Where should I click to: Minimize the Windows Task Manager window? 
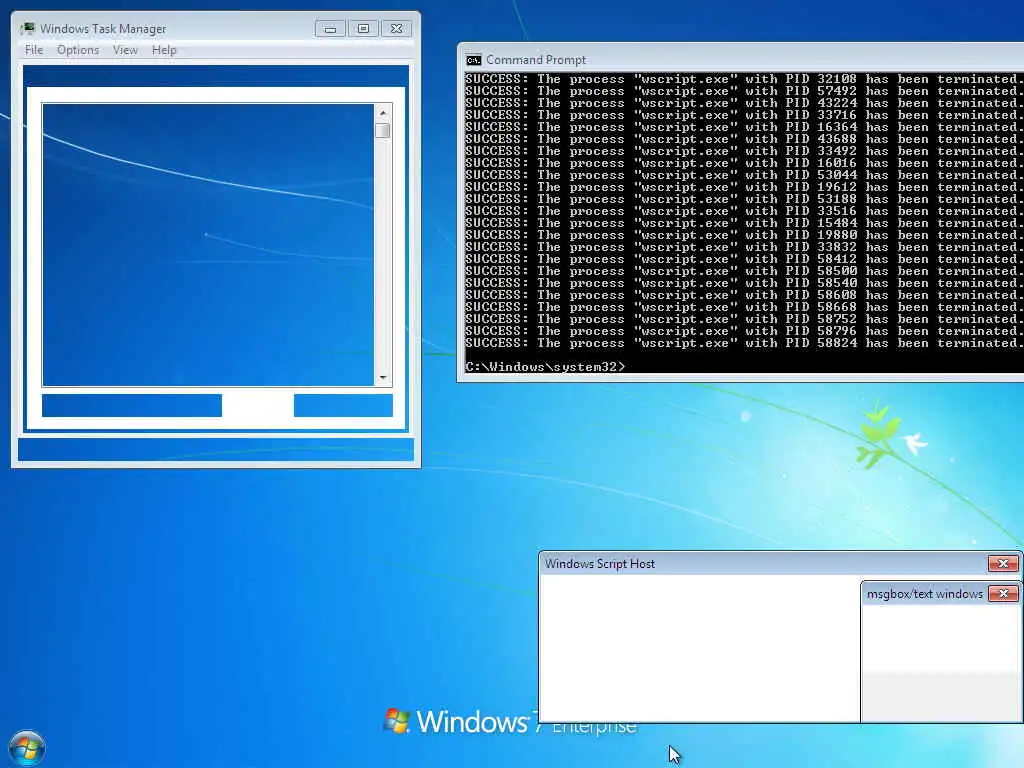(x=330, y=29)
